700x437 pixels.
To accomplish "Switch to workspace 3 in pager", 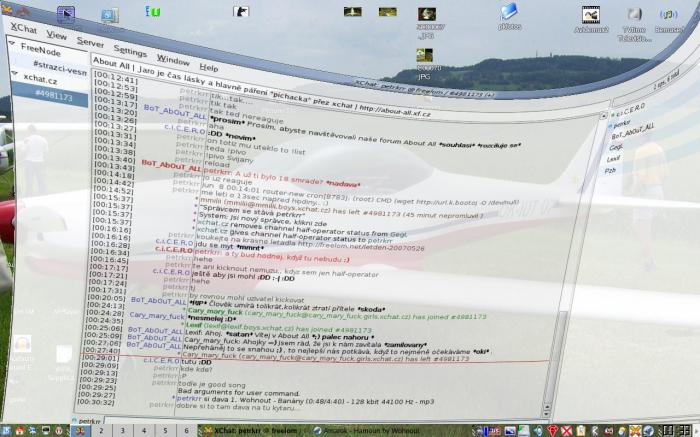I will tap(123, 431).
